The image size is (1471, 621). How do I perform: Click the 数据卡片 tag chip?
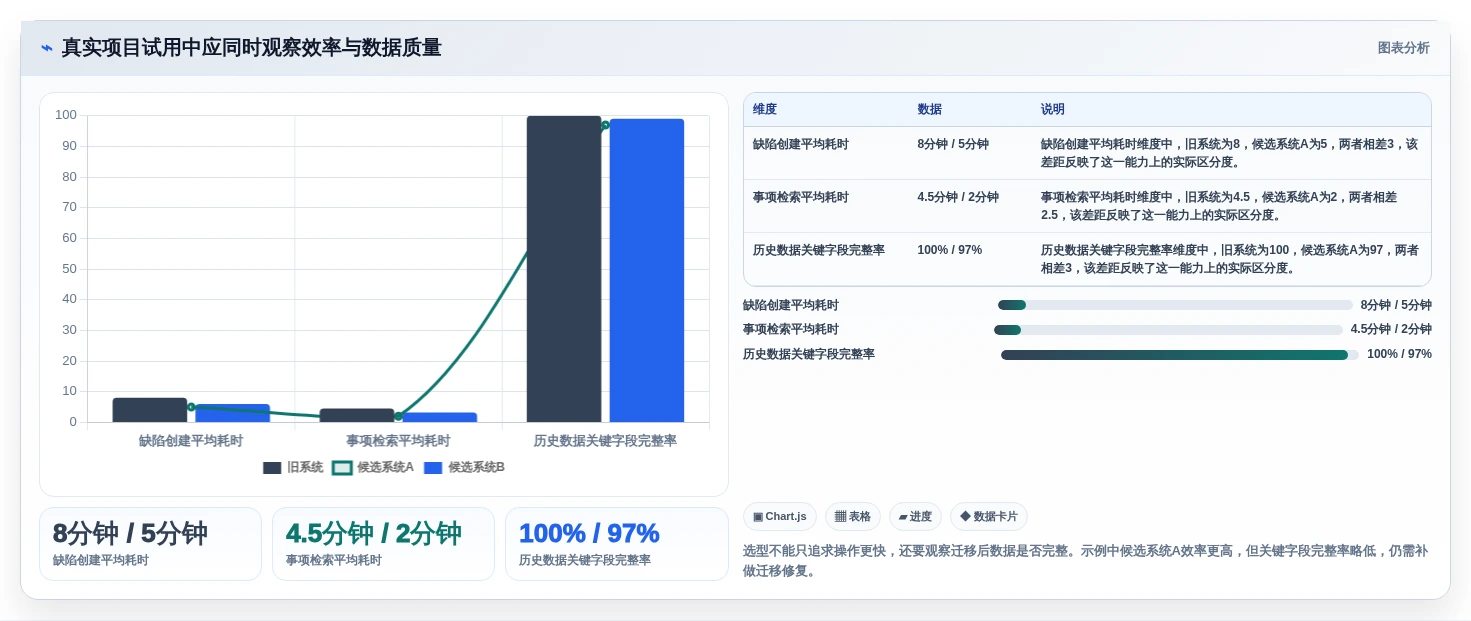pyautogui.click(x=988, y=517)
